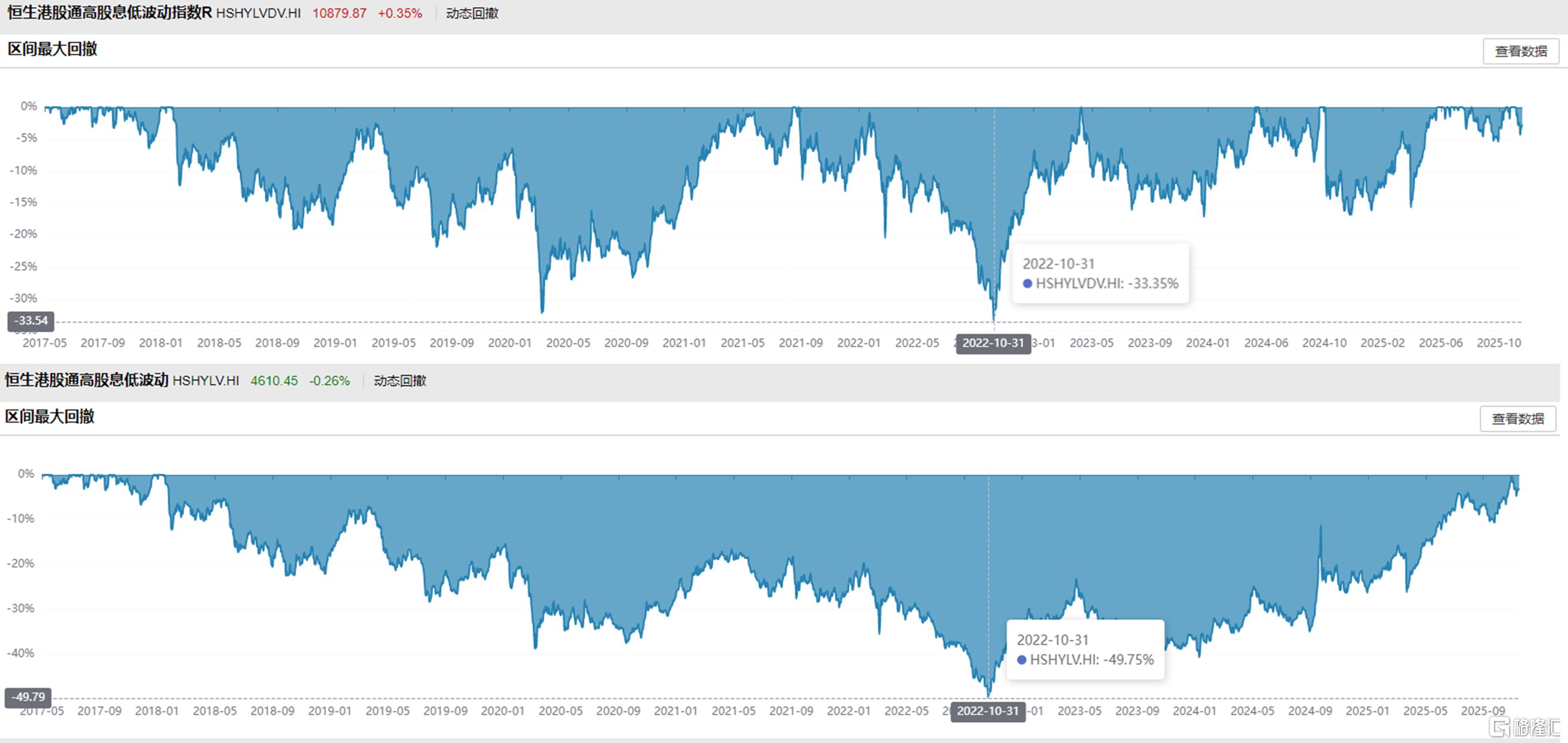Click 2024-01 label on bottom chart axis
1568x743 pixels.
click(1194, 711)
